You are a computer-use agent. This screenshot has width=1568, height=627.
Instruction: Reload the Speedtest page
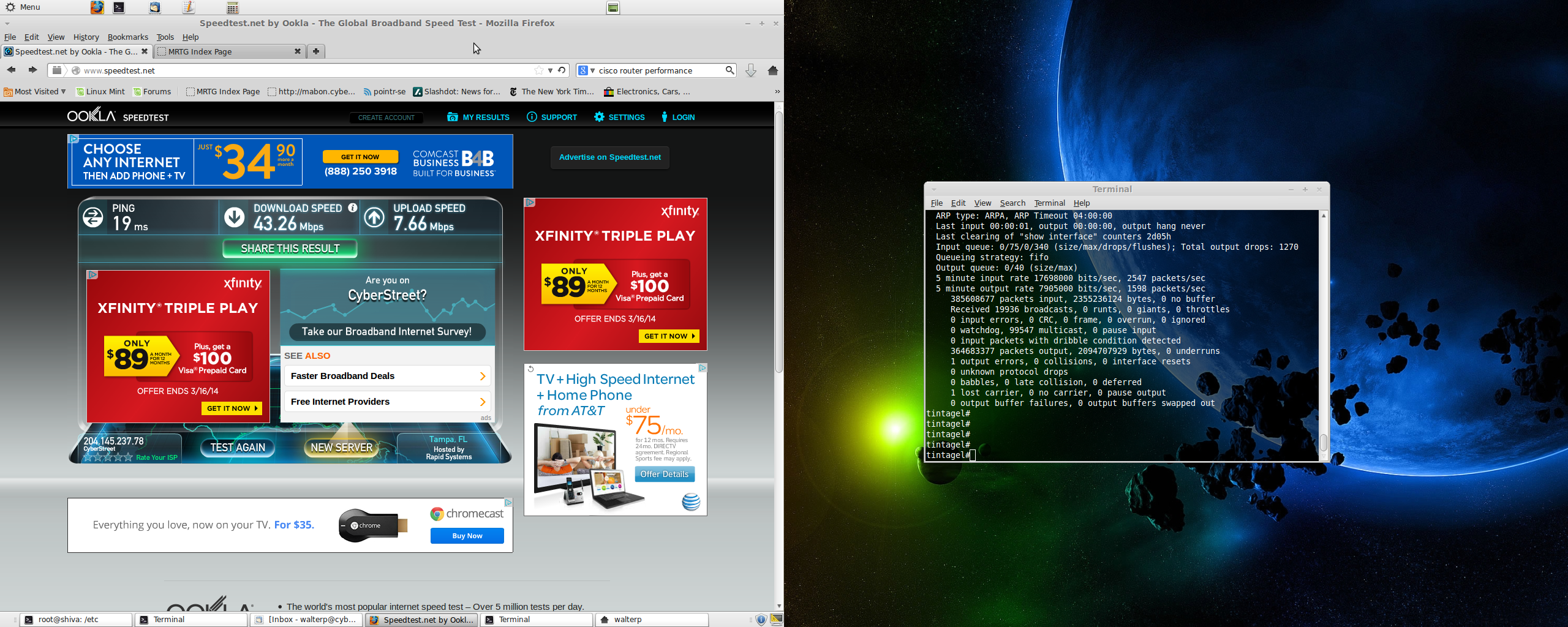(x=562, y=70)
